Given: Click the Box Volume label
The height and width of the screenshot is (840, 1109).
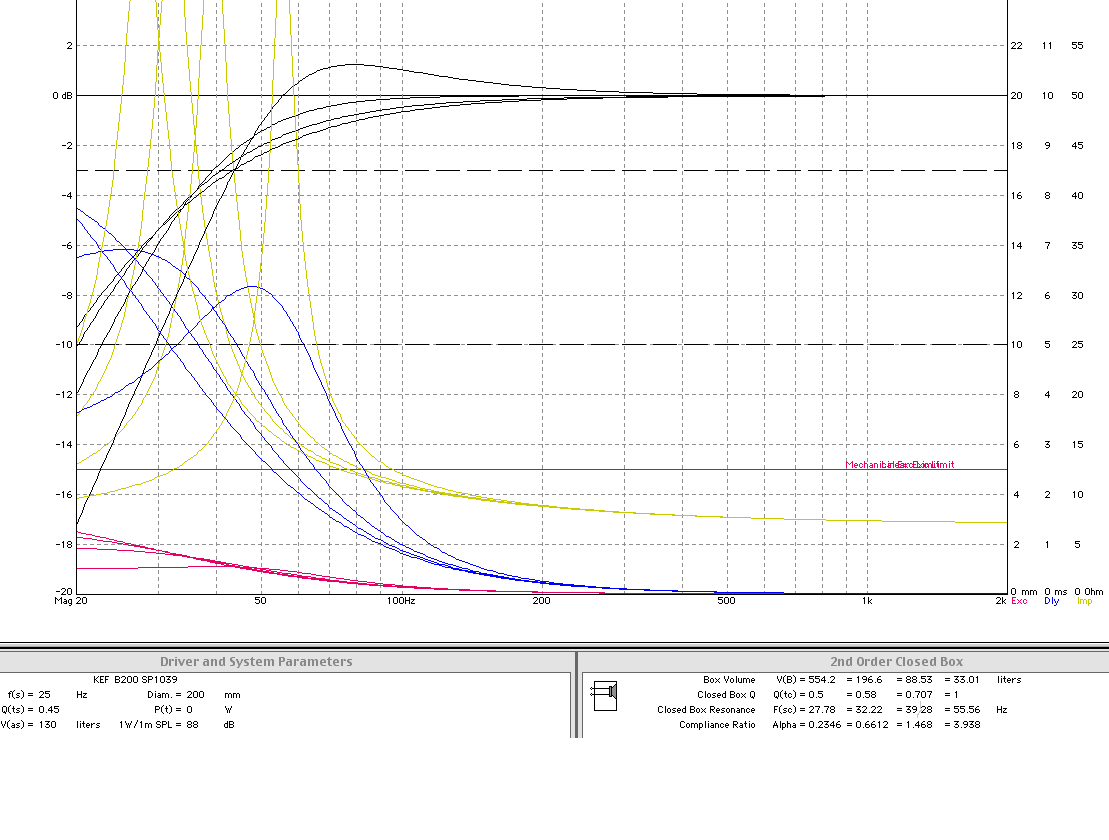Looking at the screenshot, I should click(729, 679).
